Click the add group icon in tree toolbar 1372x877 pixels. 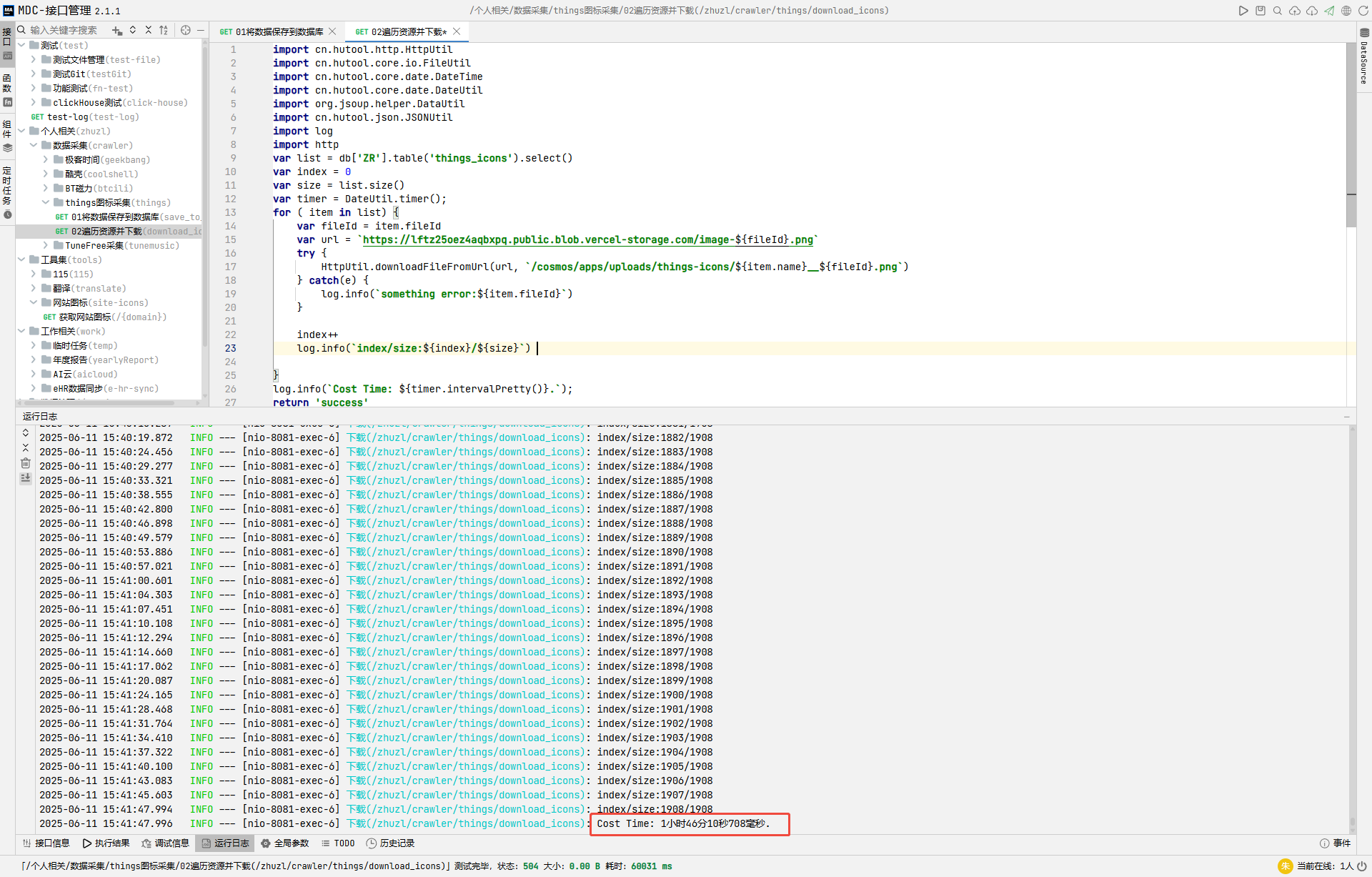point(117,31)
